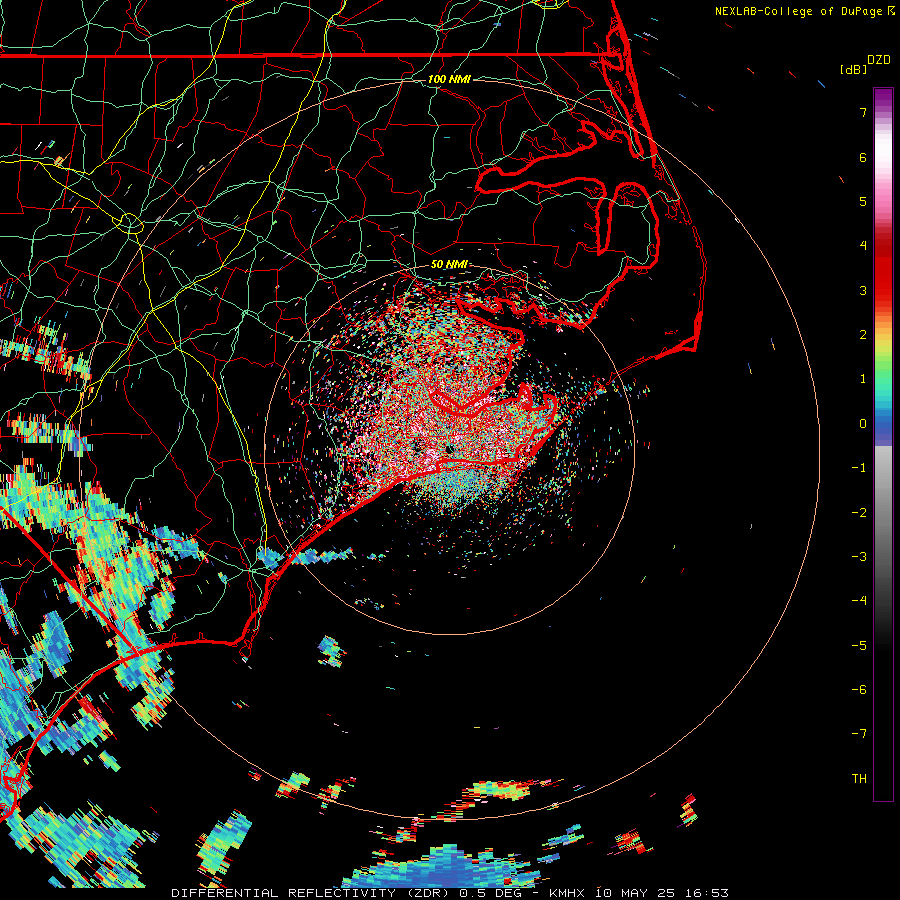Click the ZDR color scale bar
The height and width of the screenshot is (900, 900).
point(883,444)
